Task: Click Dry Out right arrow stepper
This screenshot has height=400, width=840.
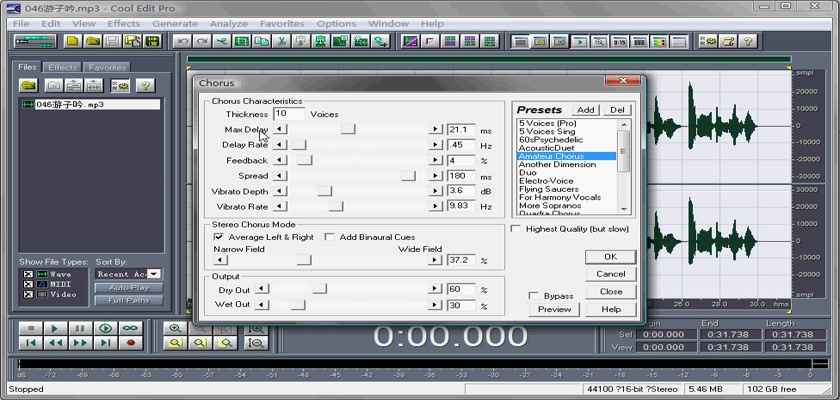Action: tap(434, 289)
